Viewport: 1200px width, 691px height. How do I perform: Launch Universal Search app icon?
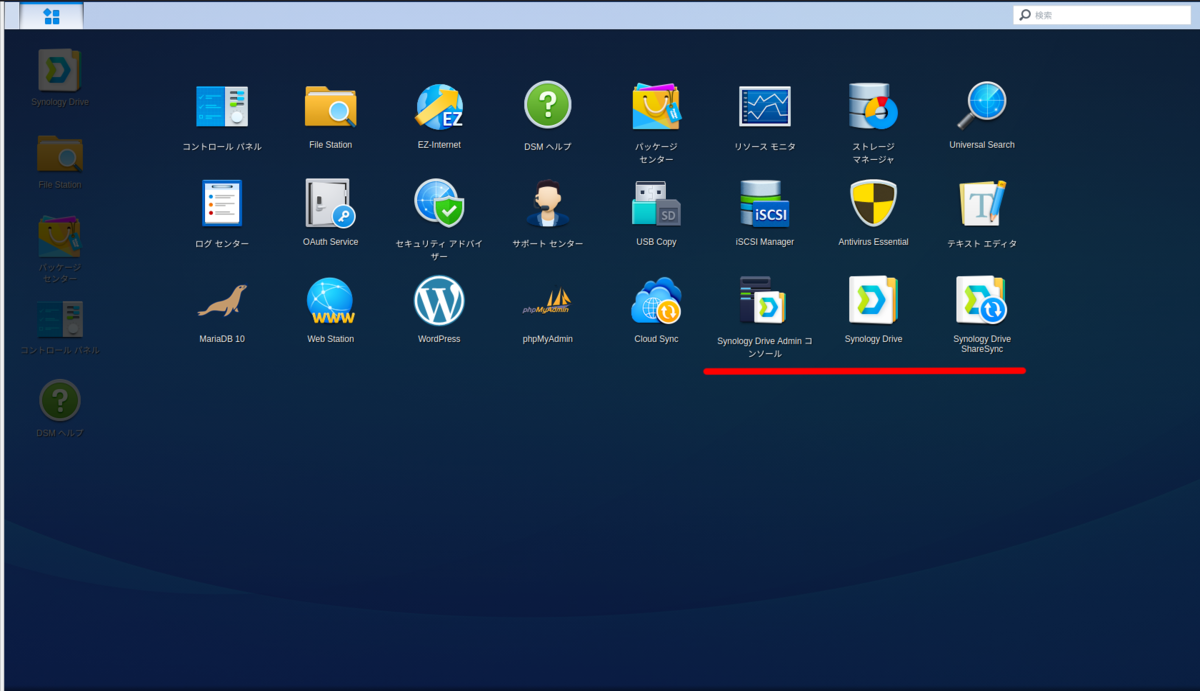tap(982, 105)
